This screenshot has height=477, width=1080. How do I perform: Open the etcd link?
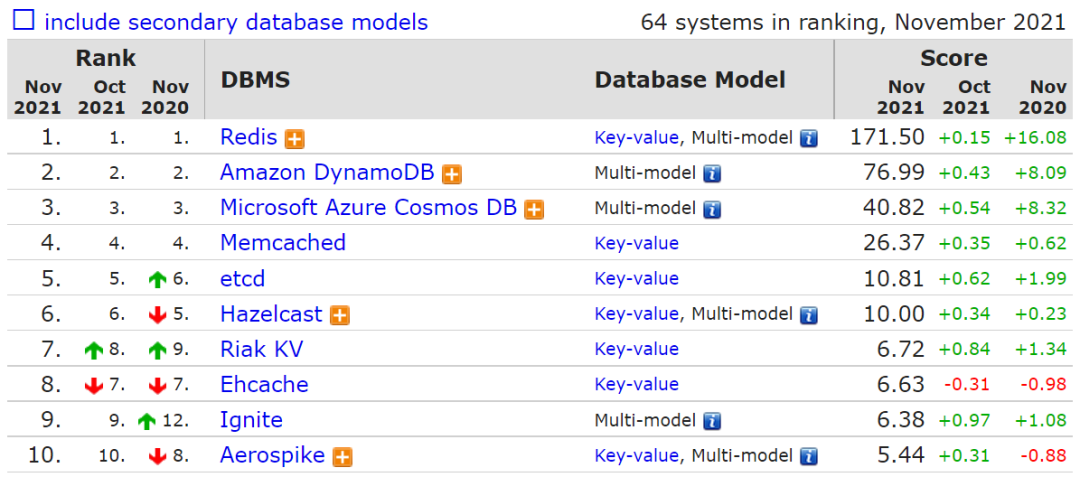242,279
